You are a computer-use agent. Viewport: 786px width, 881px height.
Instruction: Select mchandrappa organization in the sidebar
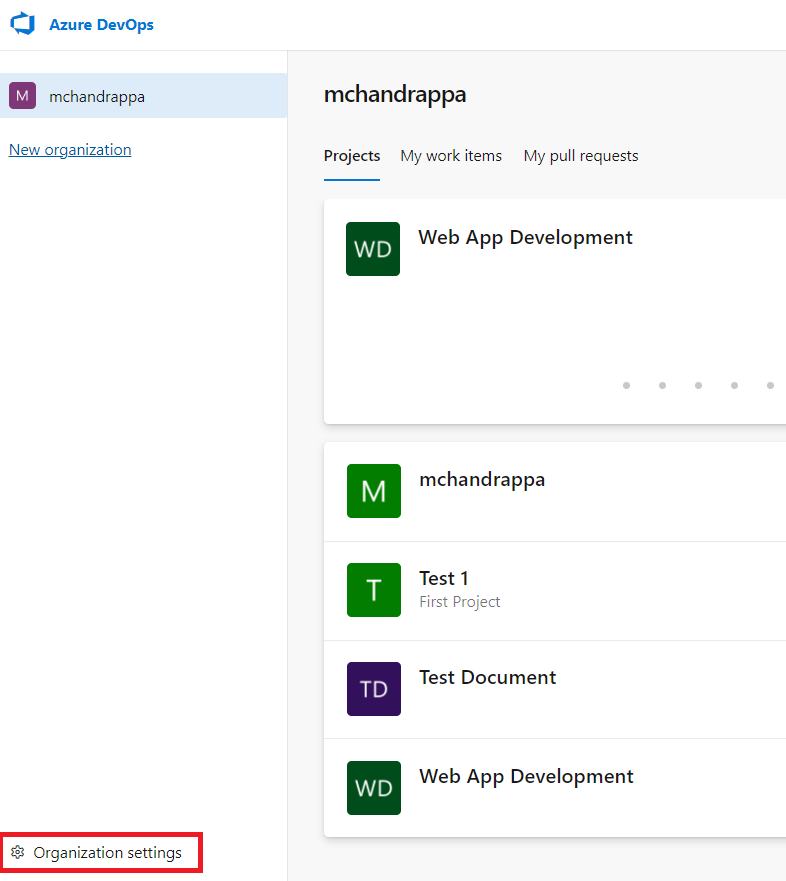tap(143, 96)
